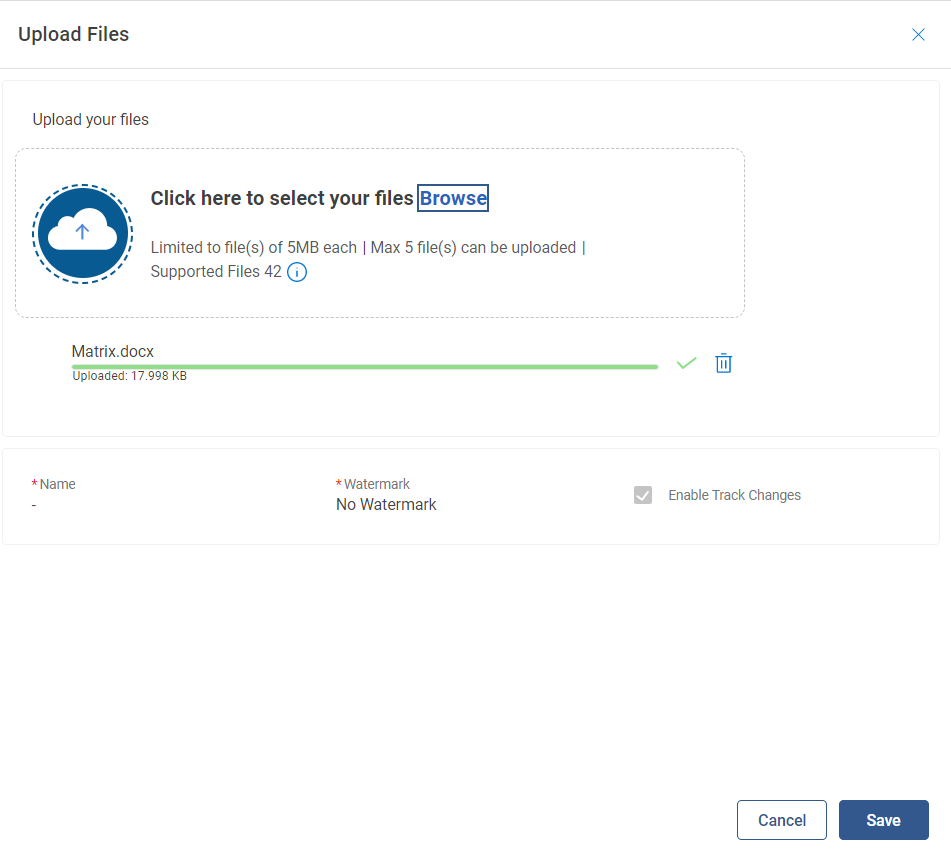The width and height of the screenshot is (951, 866).
Task: Click the 'Click here to select your files' text
Action: pyautogui.click(x=282, y=198)
